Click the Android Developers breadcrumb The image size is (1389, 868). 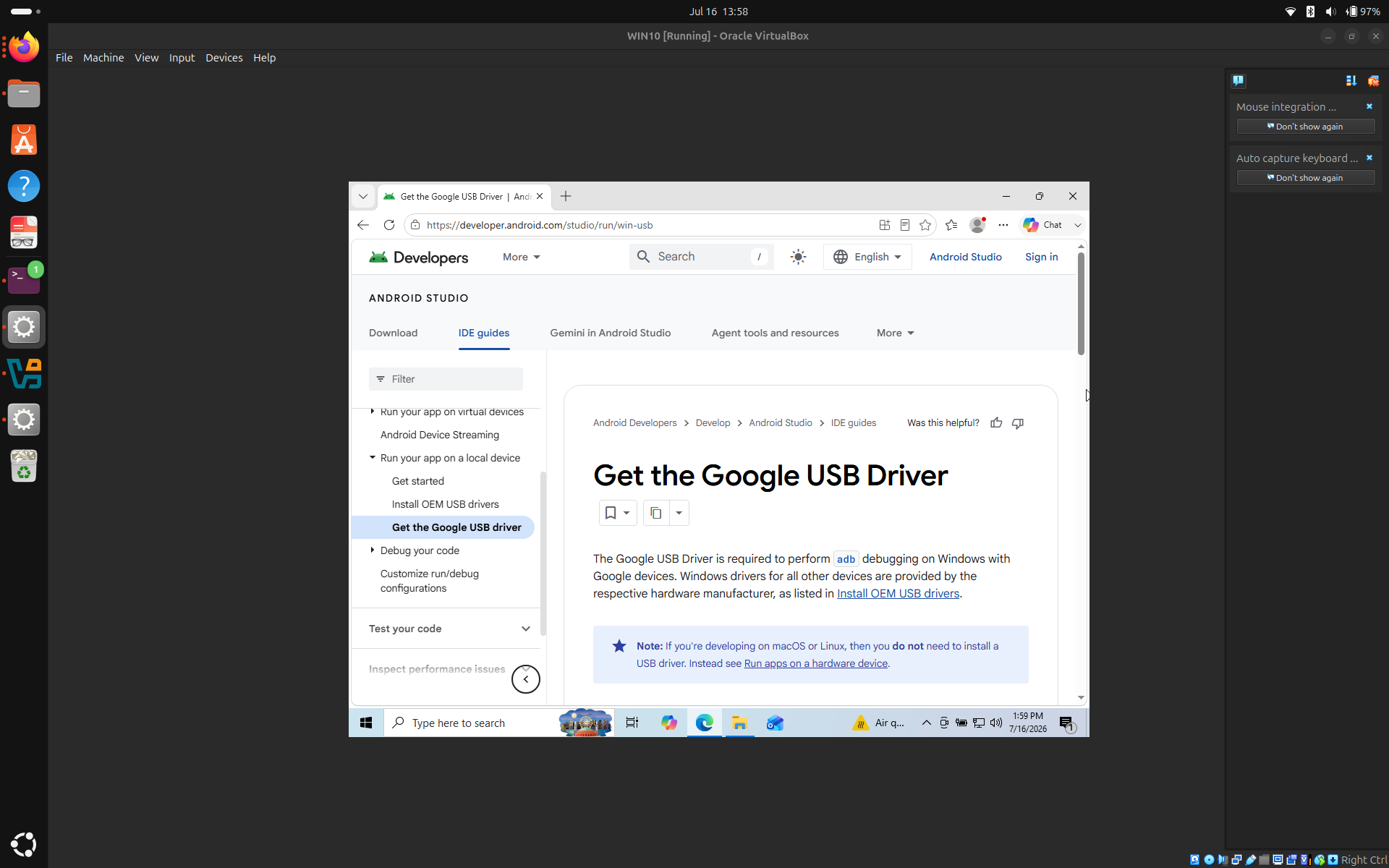[635, 423]
